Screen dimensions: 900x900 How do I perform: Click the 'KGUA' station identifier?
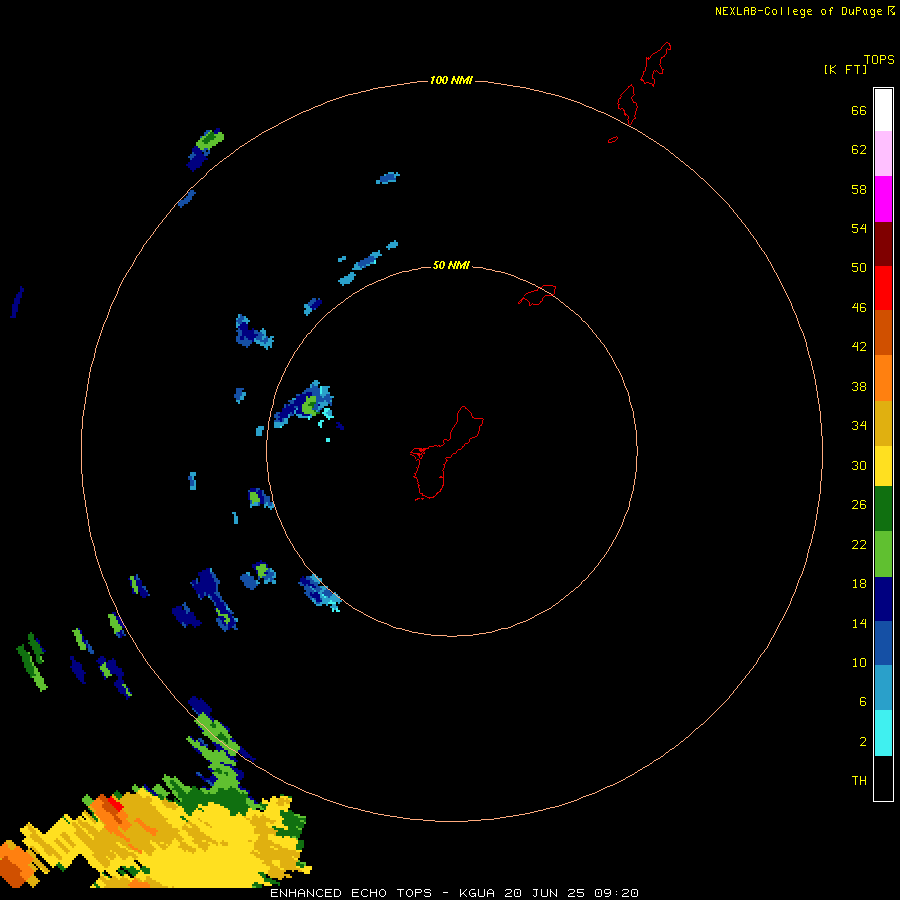pyautogui.click(x=476, y=893)
